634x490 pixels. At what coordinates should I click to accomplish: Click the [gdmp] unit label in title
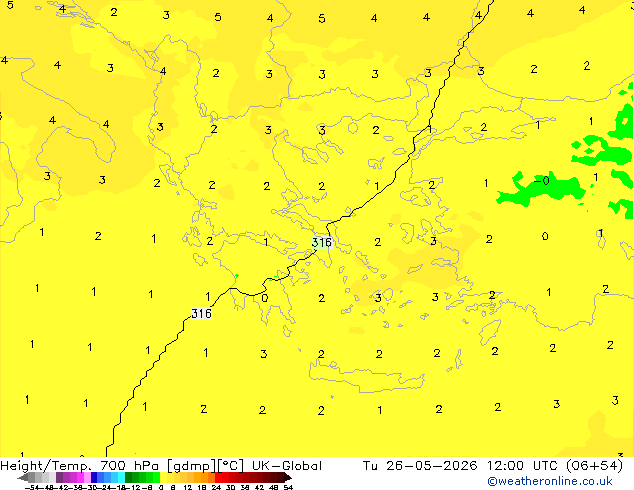point(191,466)
